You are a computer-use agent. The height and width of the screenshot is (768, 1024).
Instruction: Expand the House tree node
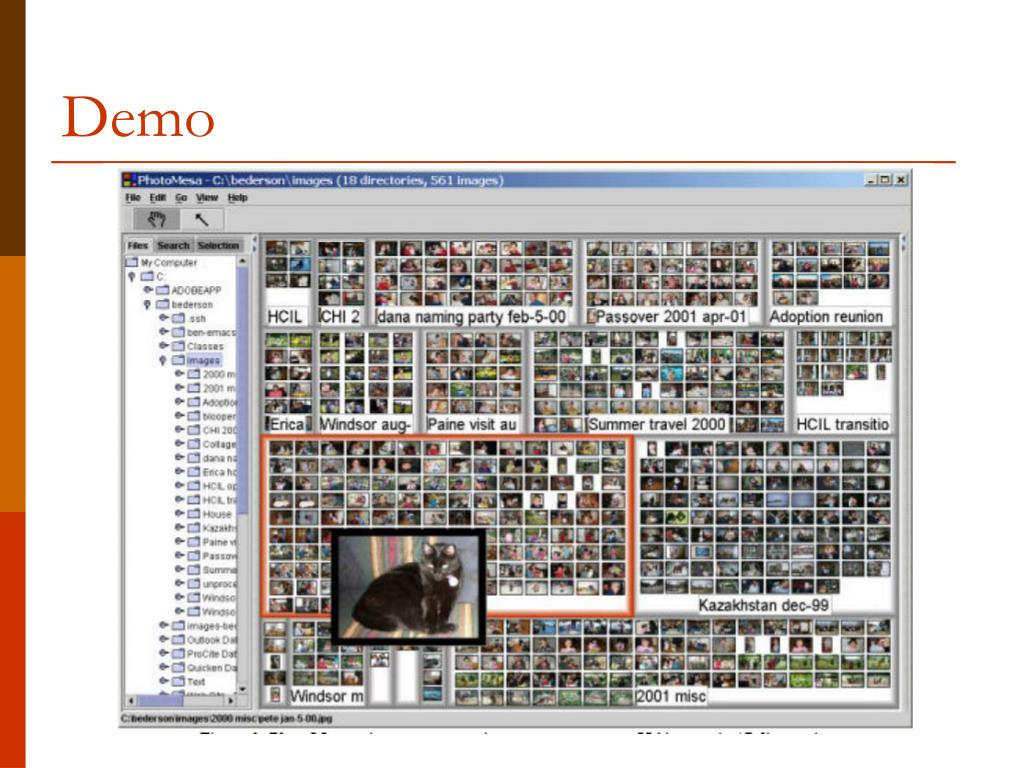tap(180, 514)
